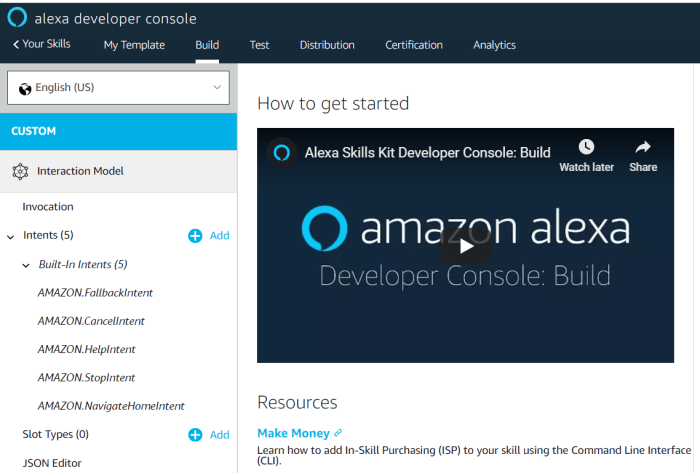Click the Watch later clock icon
Screen dimensions: 700x473
(586, 148)
